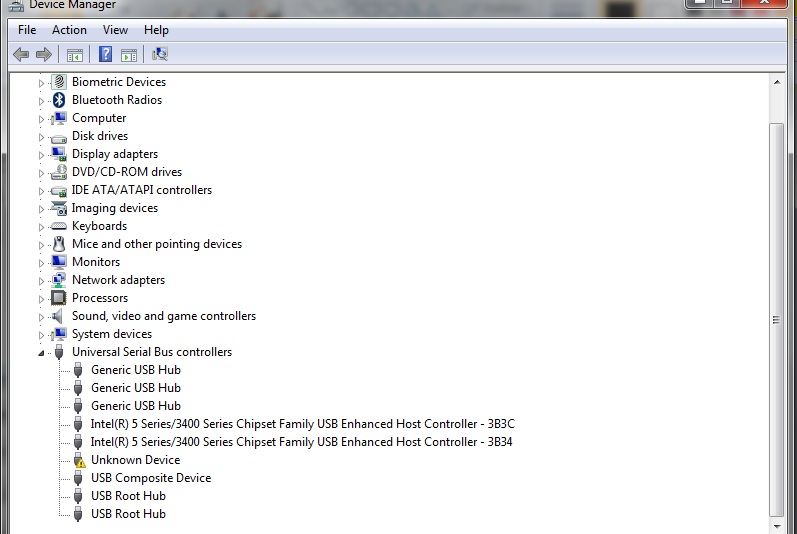Image resolution: width=797 pixels, height=534 pixels.
Task: Click the network icon beside Network adapters
Action: (59, 280)
